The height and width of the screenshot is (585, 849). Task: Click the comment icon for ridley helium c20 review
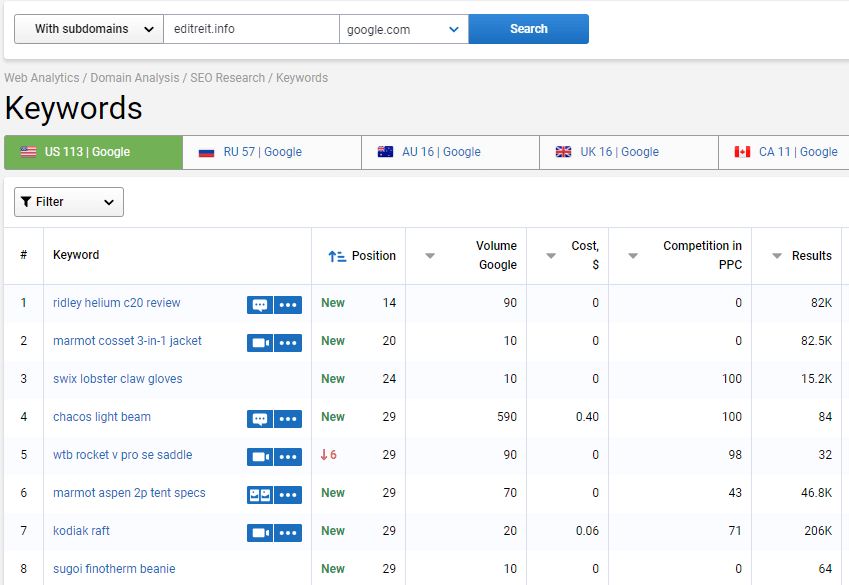[x=260, y=305]
